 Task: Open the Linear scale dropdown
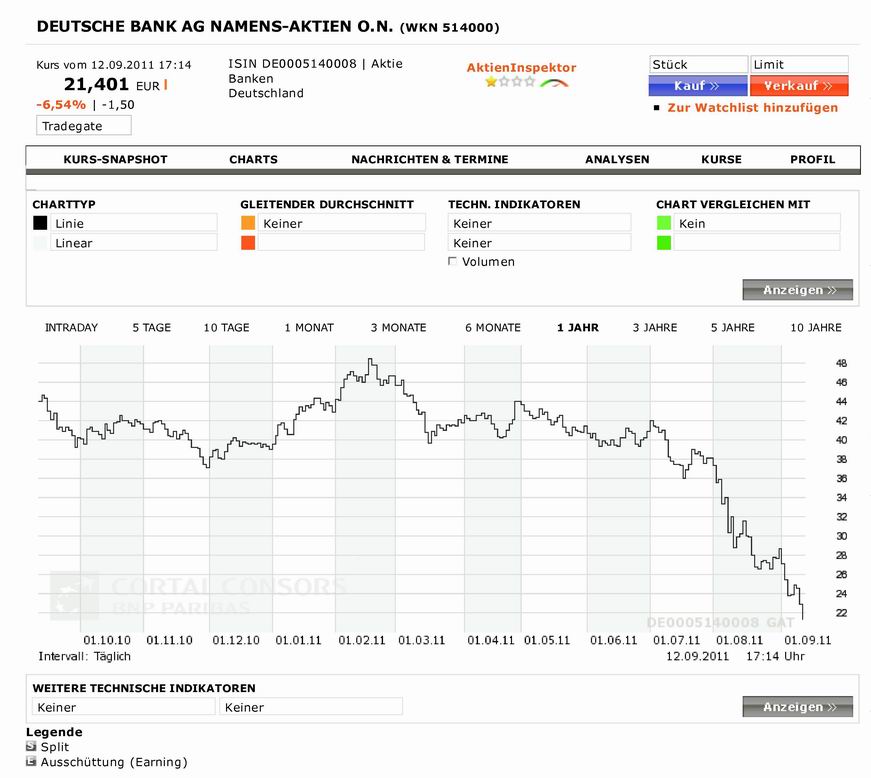pos(134,243)
